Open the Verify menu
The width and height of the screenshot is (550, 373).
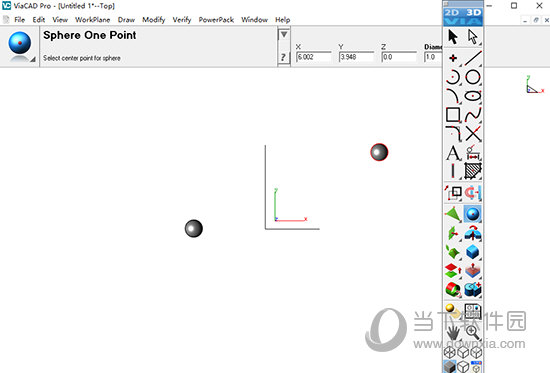[182, 20]
